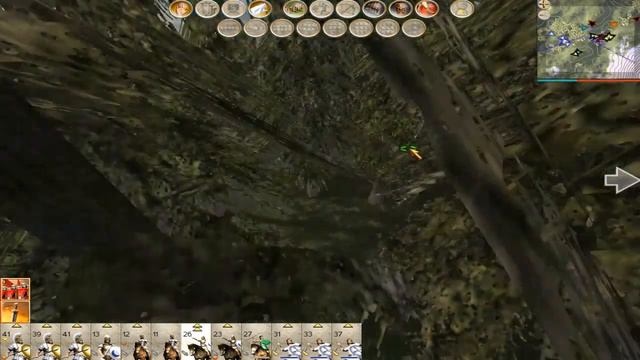Select the cavalry card with 11 soldiers
Image resolution: width=640 pixels, height=360 pixels.
tap(166, 342)
